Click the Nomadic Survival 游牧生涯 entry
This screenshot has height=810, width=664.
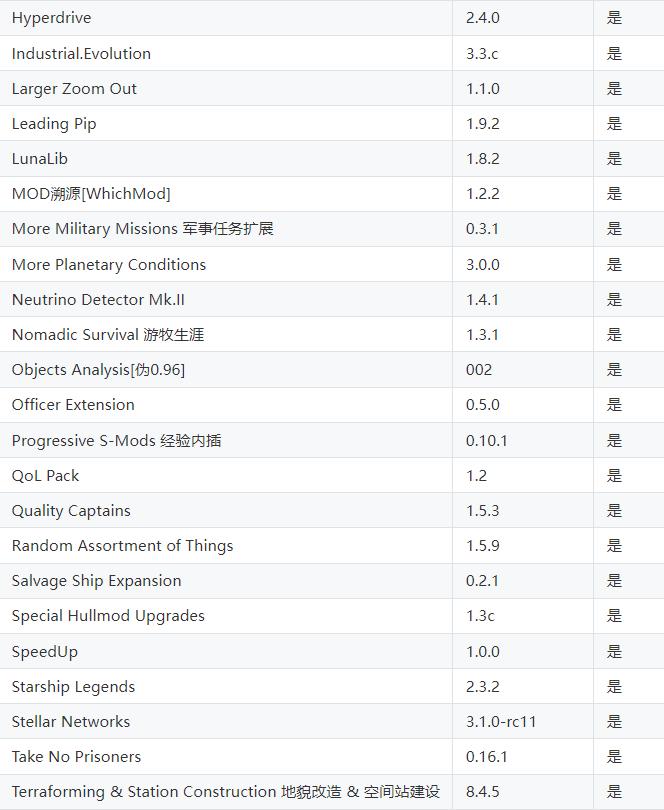108,335
